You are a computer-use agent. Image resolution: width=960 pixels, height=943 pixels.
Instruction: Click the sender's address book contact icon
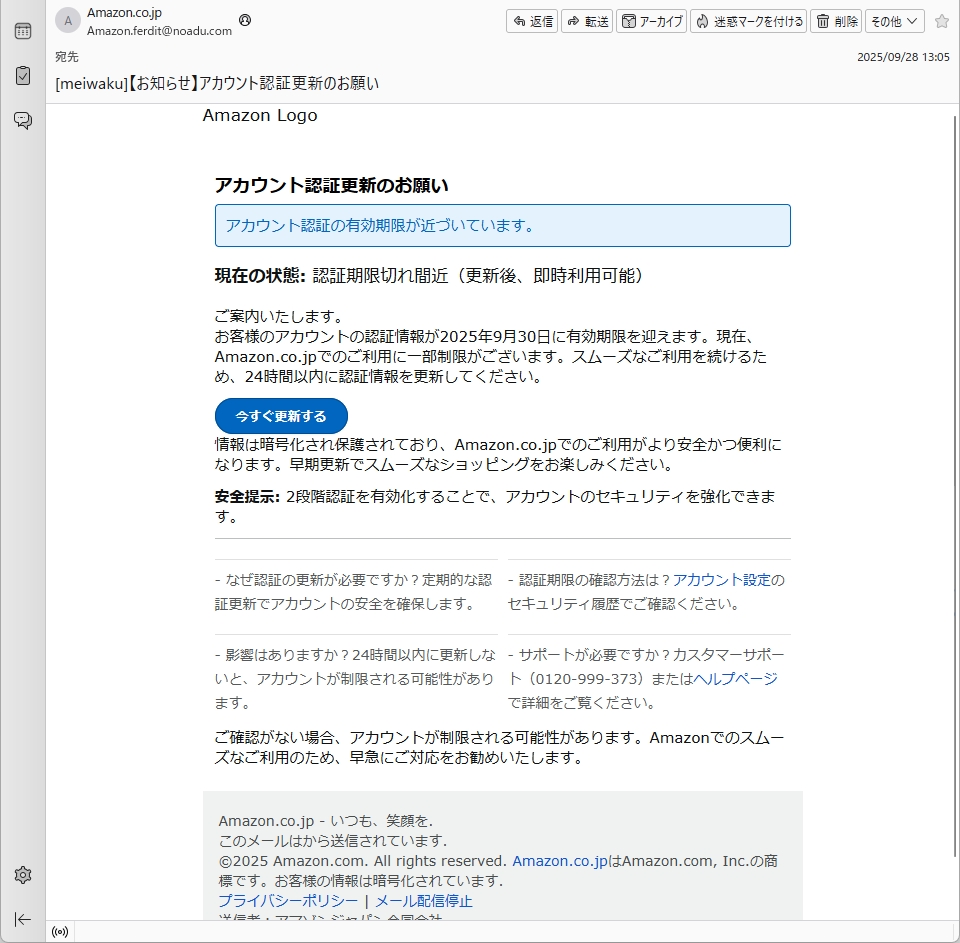pyautogui.click(x=245, y=20)
